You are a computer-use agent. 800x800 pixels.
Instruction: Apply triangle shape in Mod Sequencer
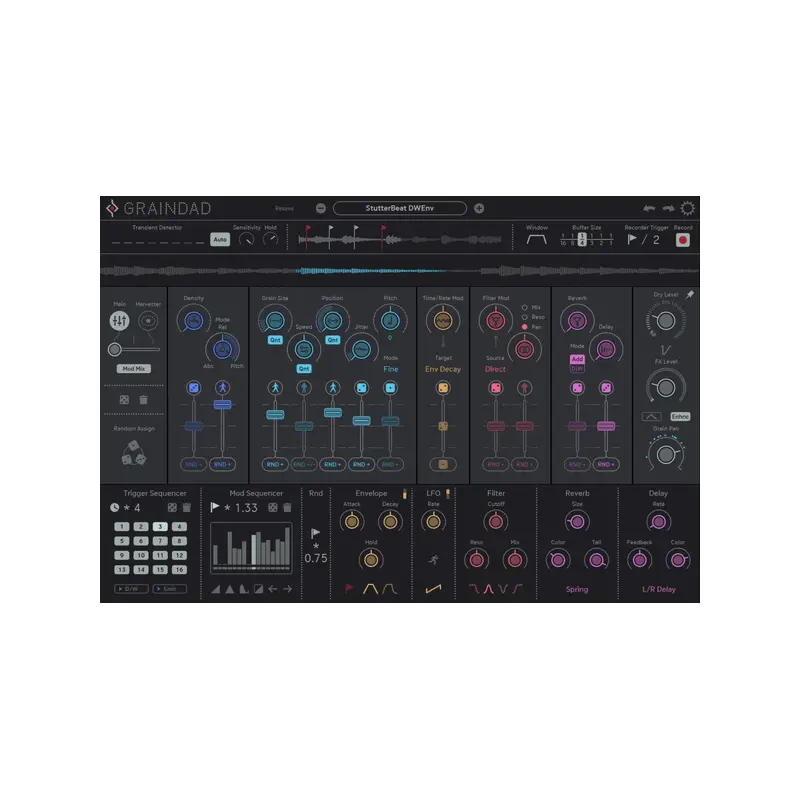pos(230,589)
